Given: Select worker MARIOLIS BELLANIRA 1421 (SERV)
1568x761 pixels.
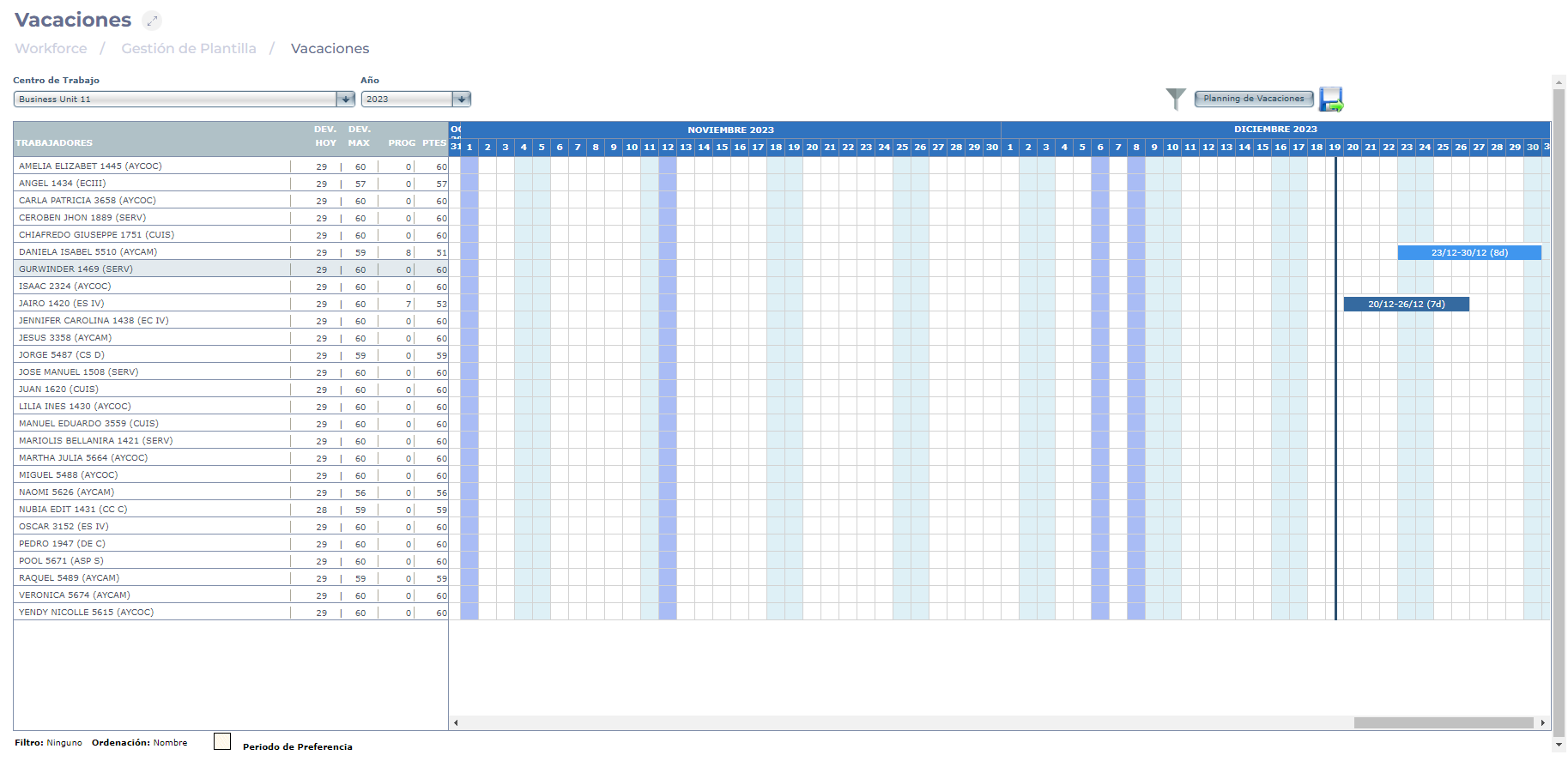Looking at the screenshot, I should [95, 440].
